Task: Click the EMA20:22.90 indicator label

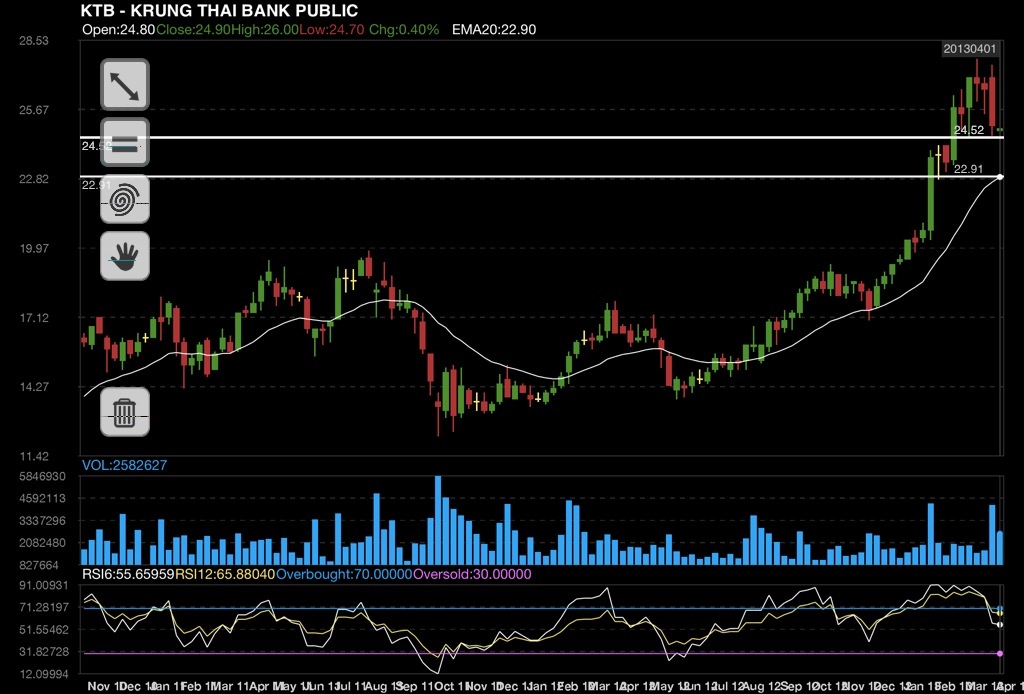Action: click(x=494, y=30)
